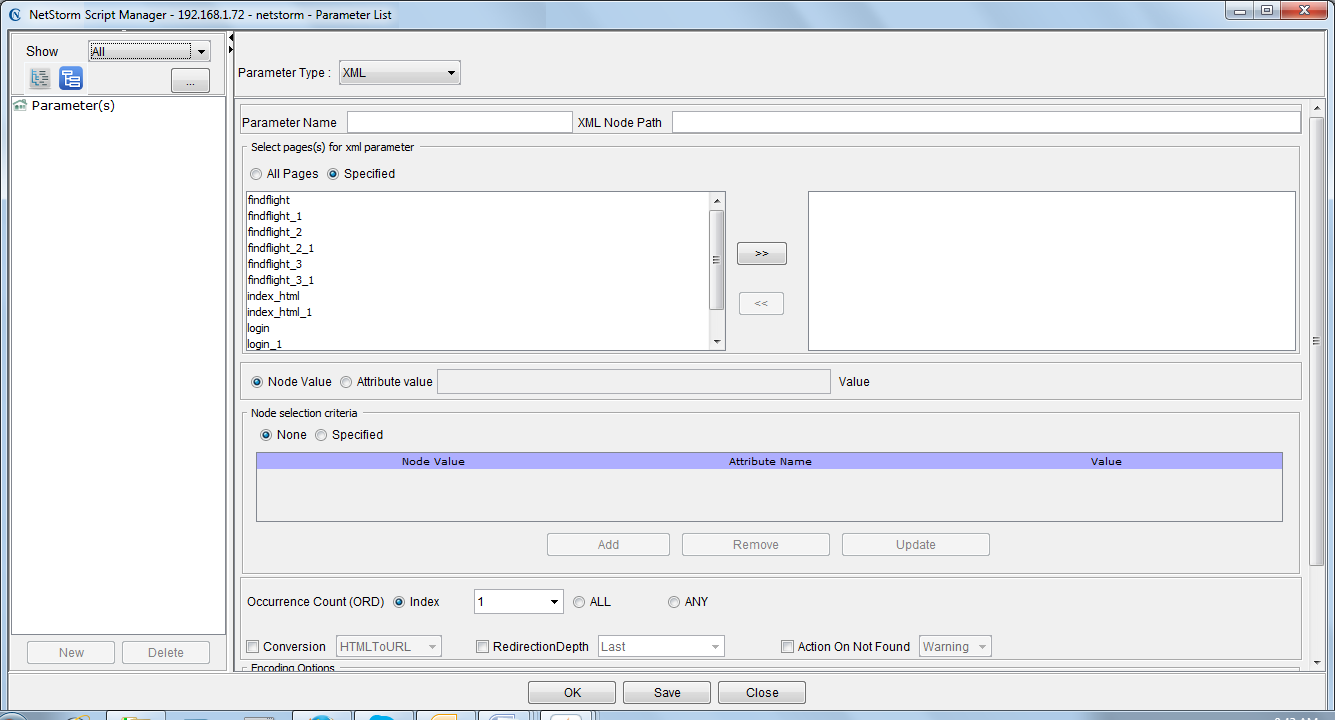Screen dimensions: 1335x720
Task: Open the Parameter Type XML dropdown
Action: click(x=399, y=73)
